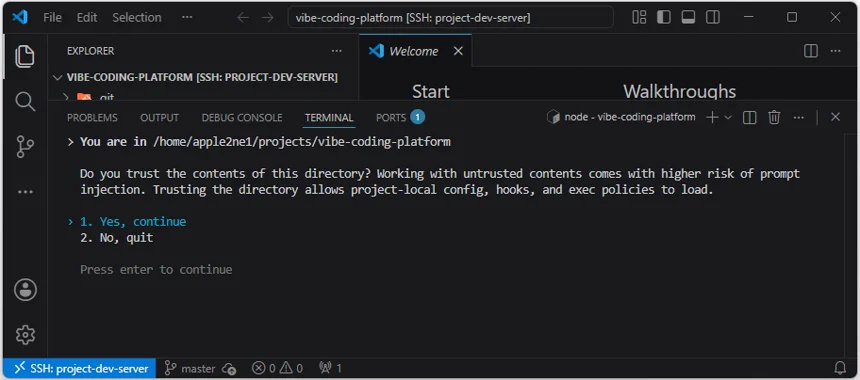Open the Search view in activity bar
The width and height of the screenshot is (860, 380).
tap(25, 101)
